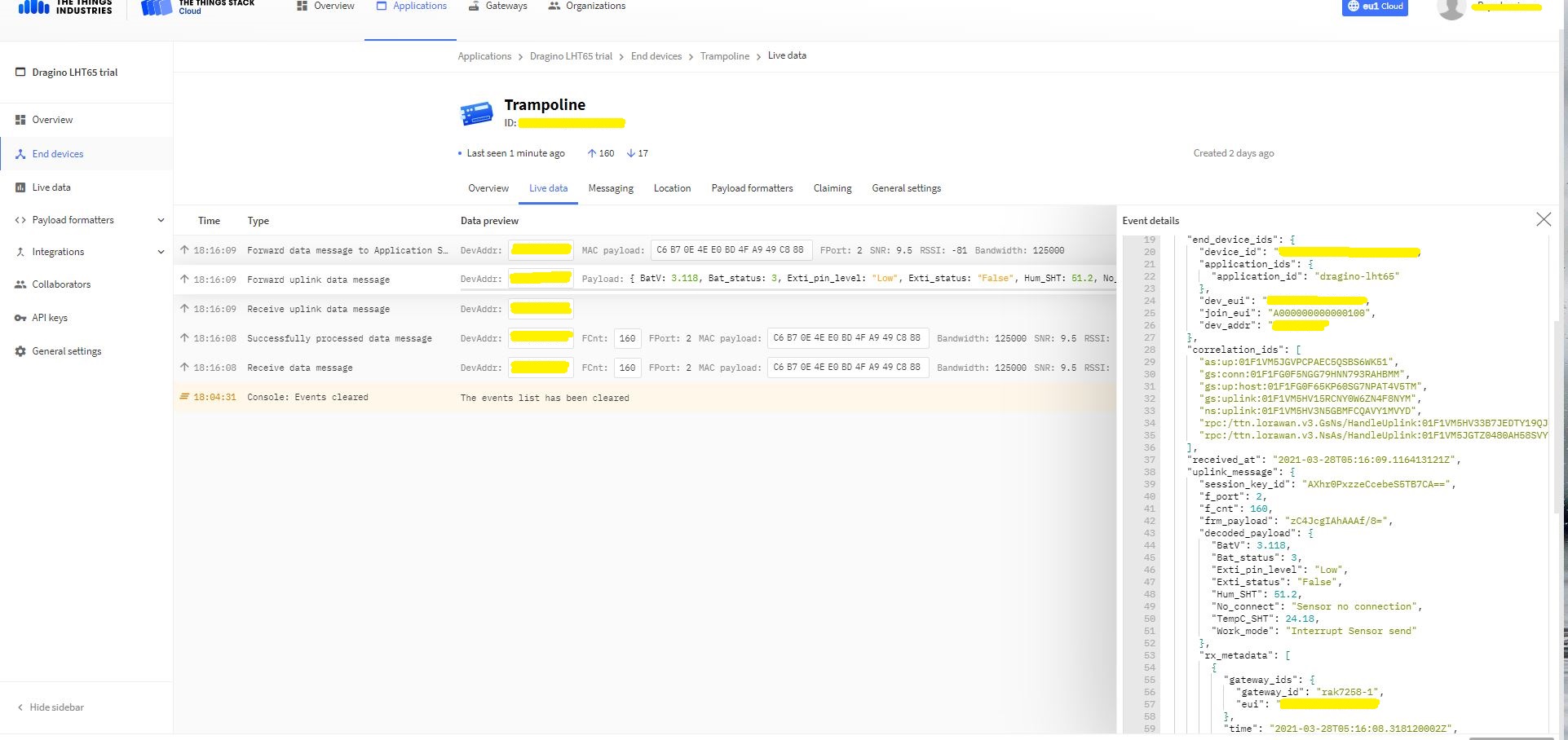Click the Dragino LHT65 trial breadcrumb link
Image resolution: width=1568 pixels, height=740 pixels.
point(570,56)
